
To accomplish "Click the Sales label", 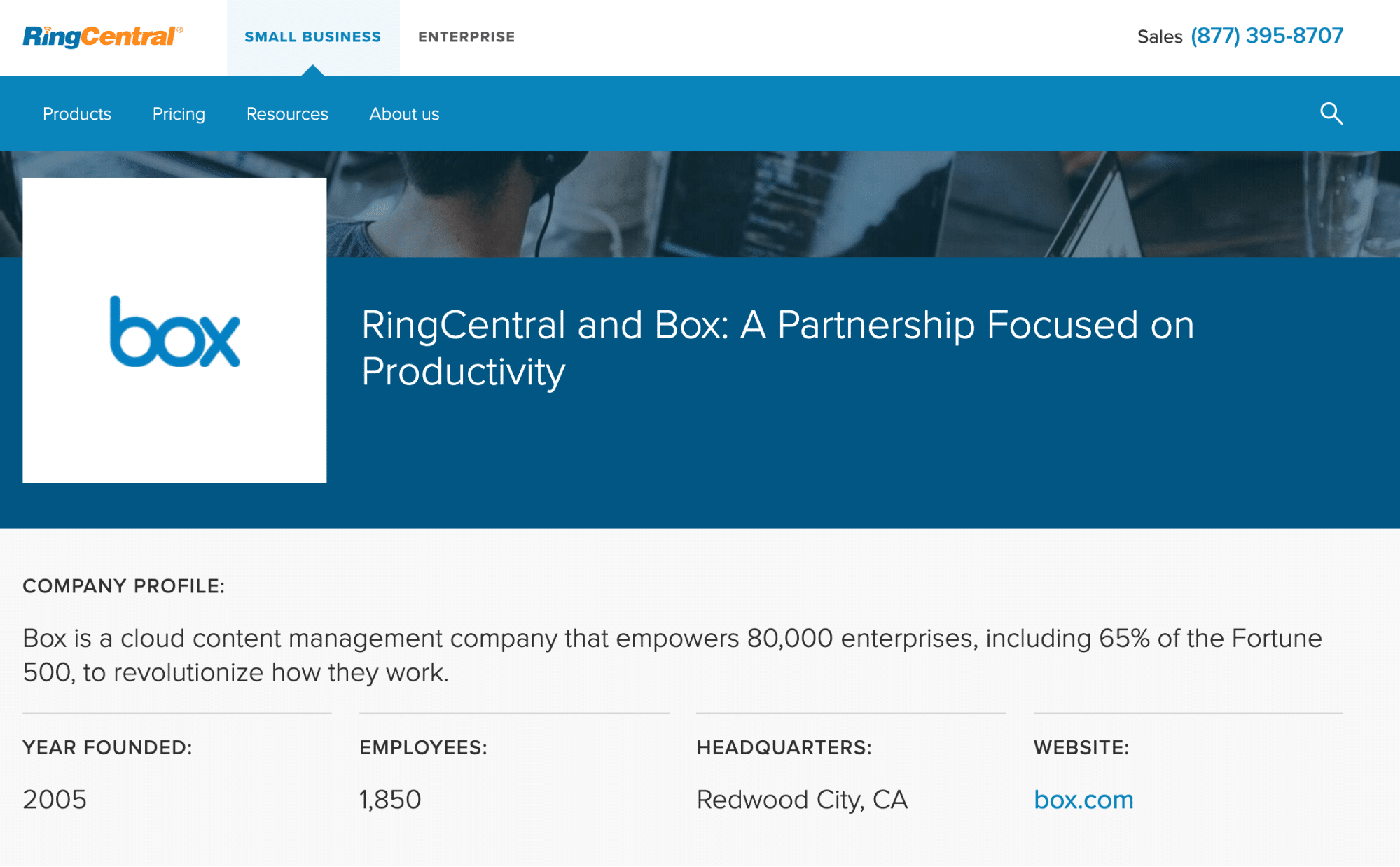I will (x=1160, y=37).
